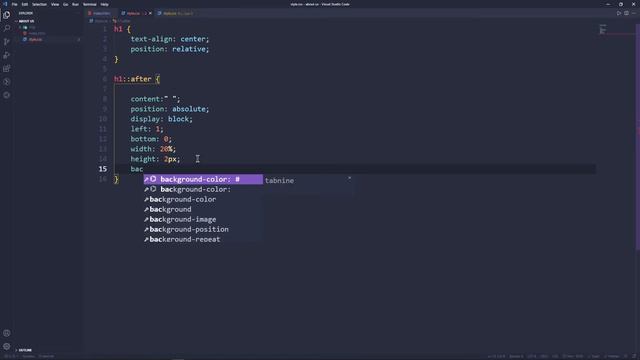Accept the 'background-color: #' tabnine suggestion
The image size is (640, 360).
pyautogui.click(x=203, y=179)
